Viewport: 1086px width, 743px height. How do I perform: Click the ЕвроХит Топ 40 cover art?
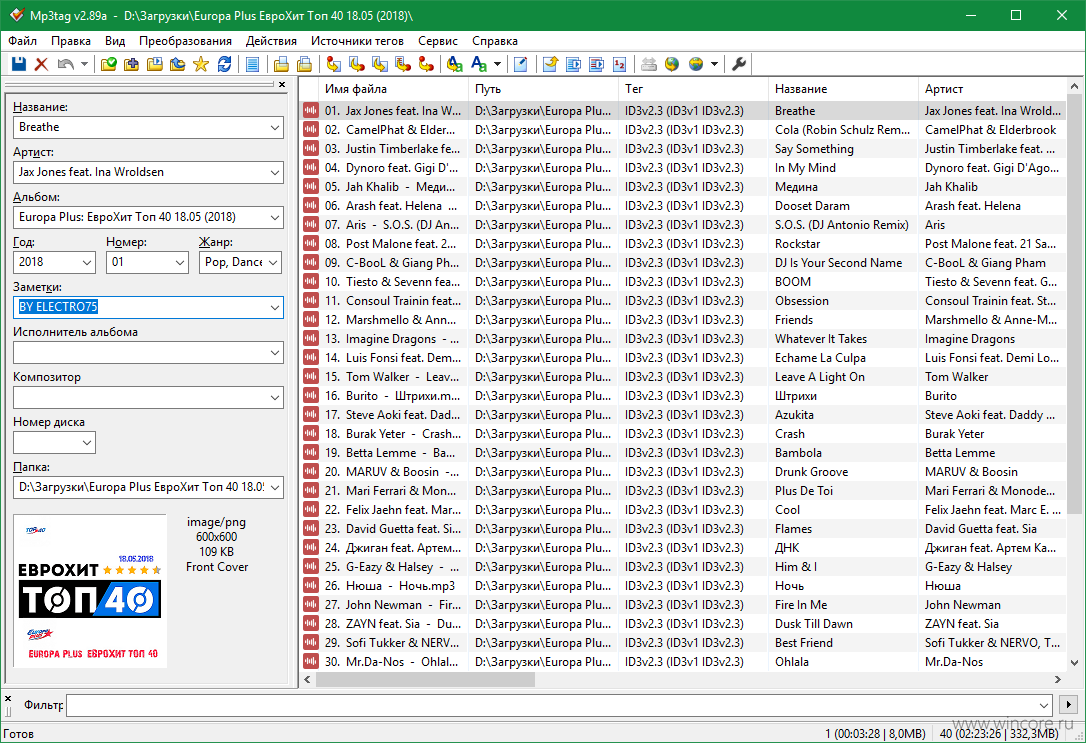tap(90, 591)
